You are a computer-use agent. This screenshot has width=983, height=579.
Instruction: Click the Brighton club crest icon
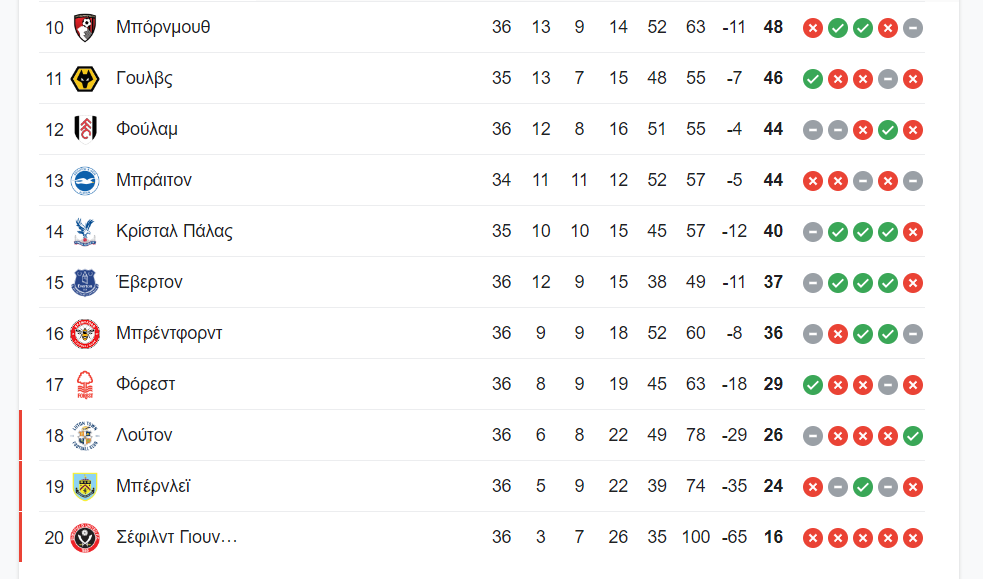[x=85, y=181]
